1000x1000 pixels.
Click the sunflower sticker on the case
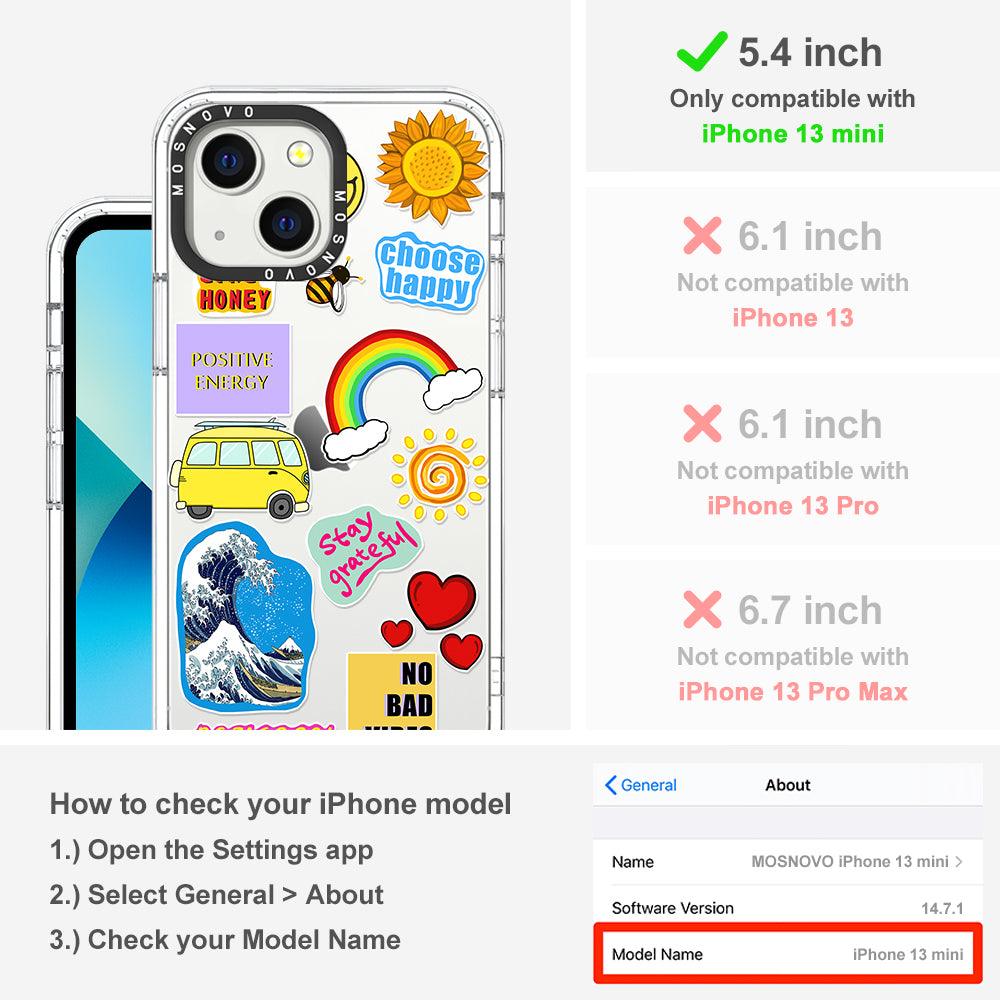[x=432, y=166]
